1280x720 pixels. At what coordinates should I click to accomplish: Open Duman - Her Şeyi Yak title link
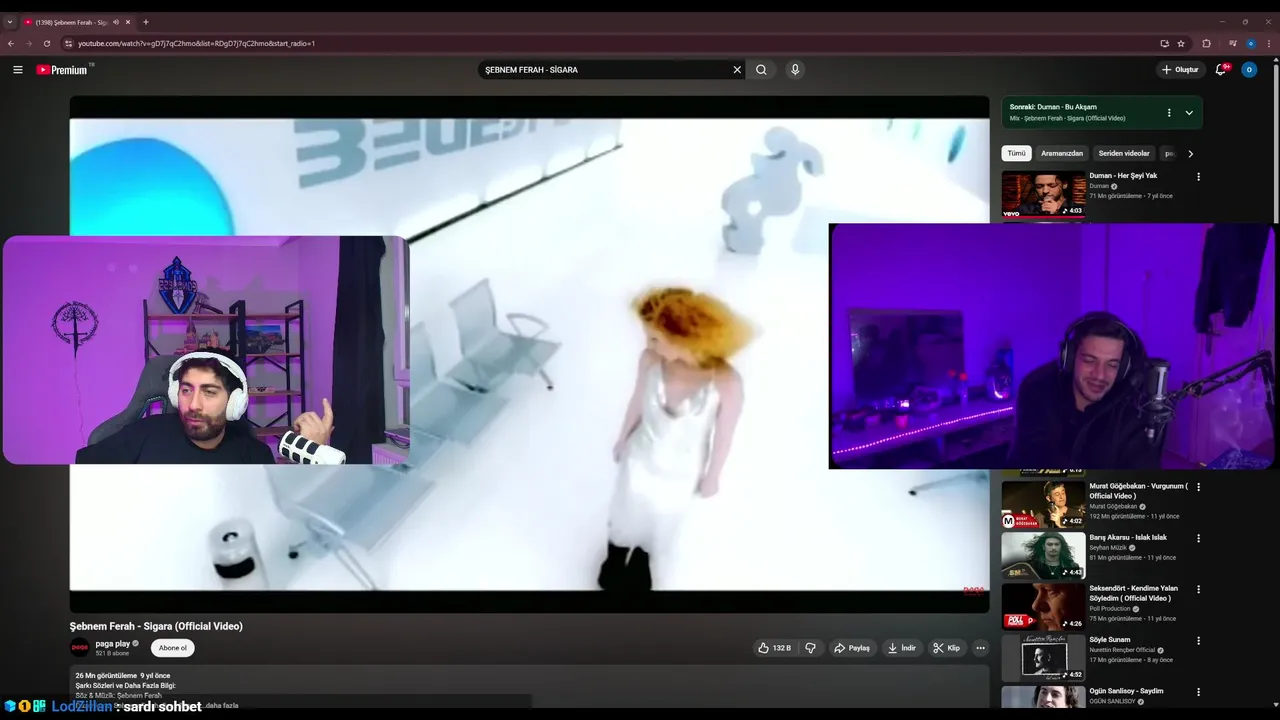click(1123, 176)
